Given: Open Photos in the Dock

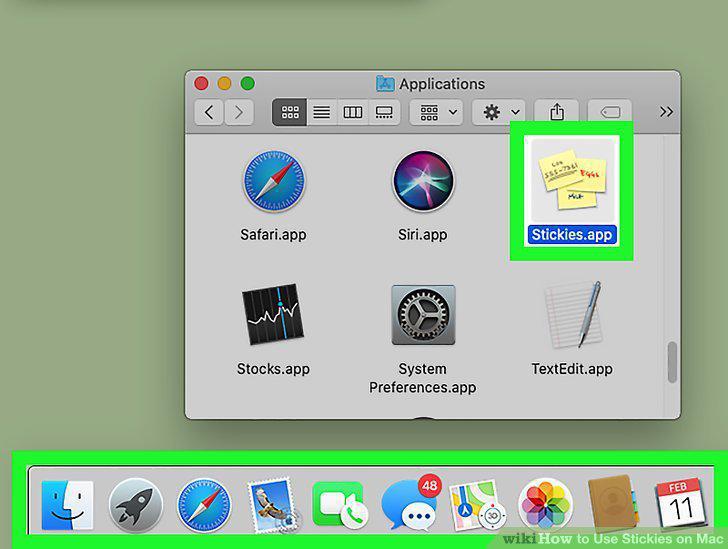Looking at the screenshot, I should (x=545, y=505).
